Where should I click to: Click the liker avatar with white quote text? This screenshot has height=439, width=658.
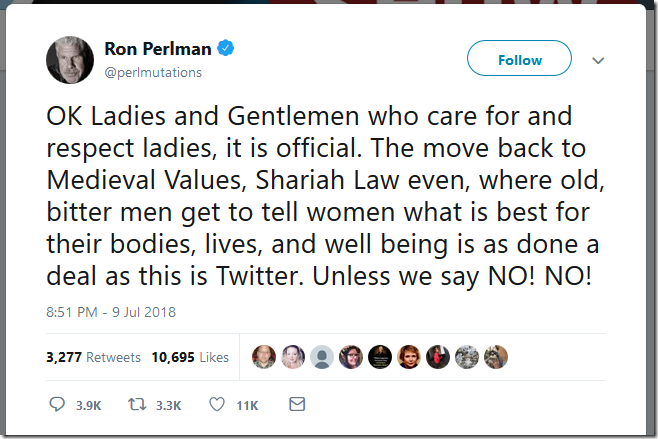click(x=380, y=357)
